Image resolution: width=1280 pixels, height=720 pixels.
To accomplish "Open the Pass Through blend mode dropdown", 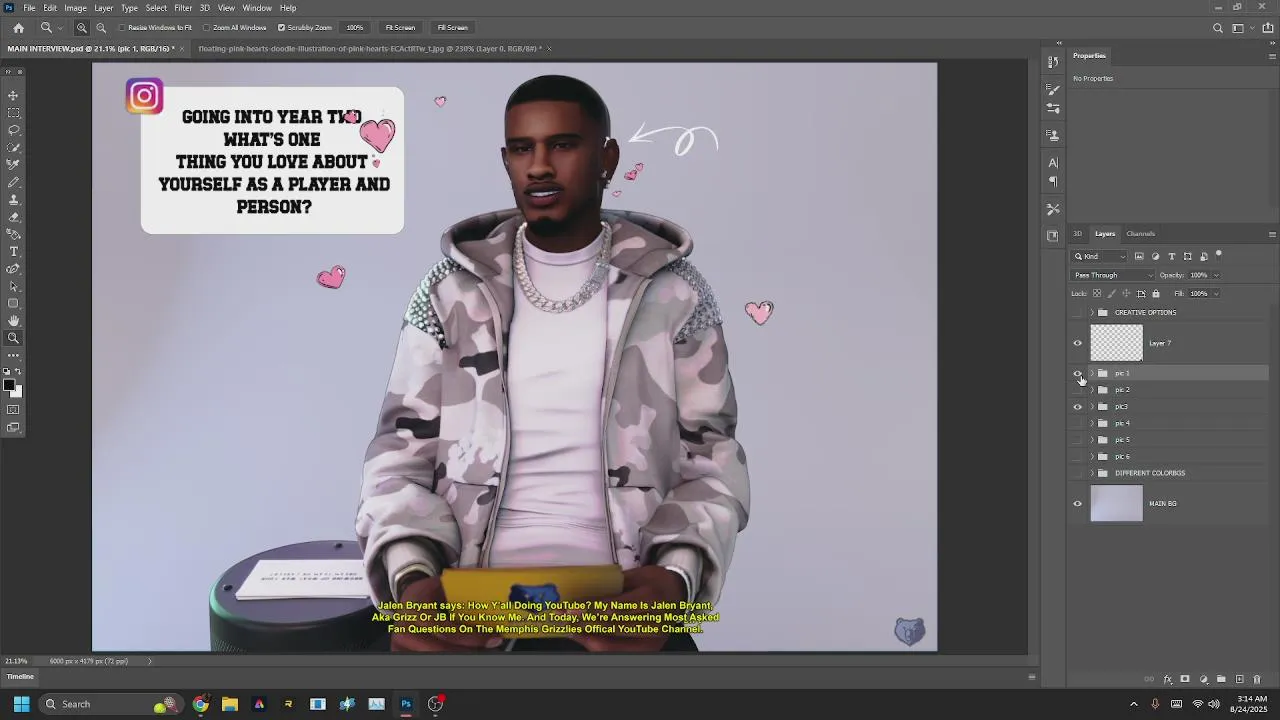I will (x=1112, y=275).
